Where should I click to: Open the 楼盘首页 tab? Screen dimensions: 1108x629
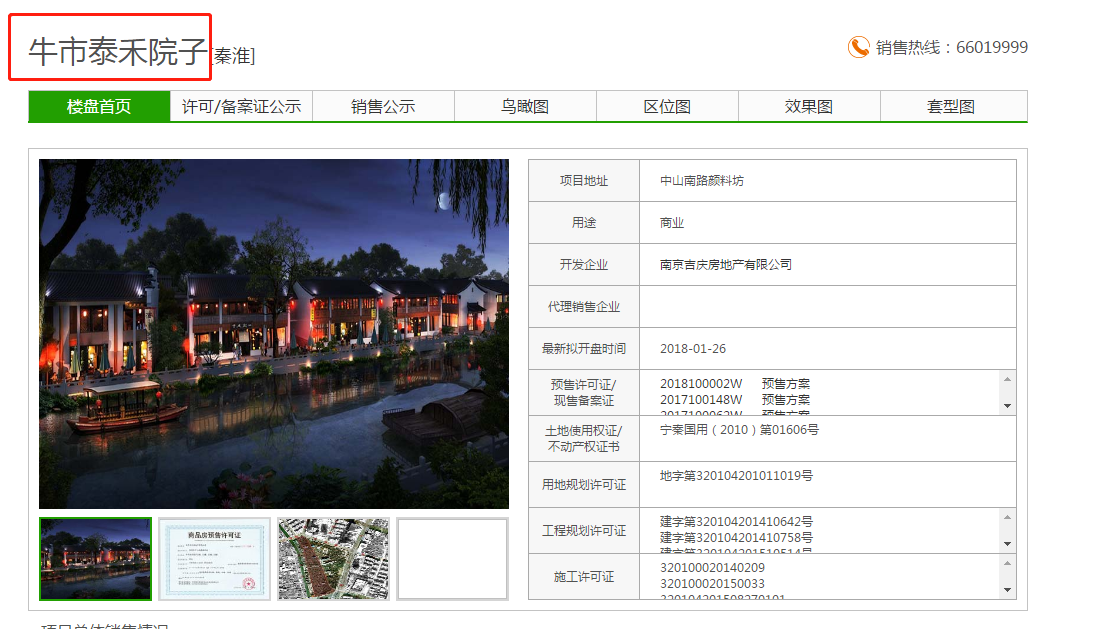pos(99,107)
